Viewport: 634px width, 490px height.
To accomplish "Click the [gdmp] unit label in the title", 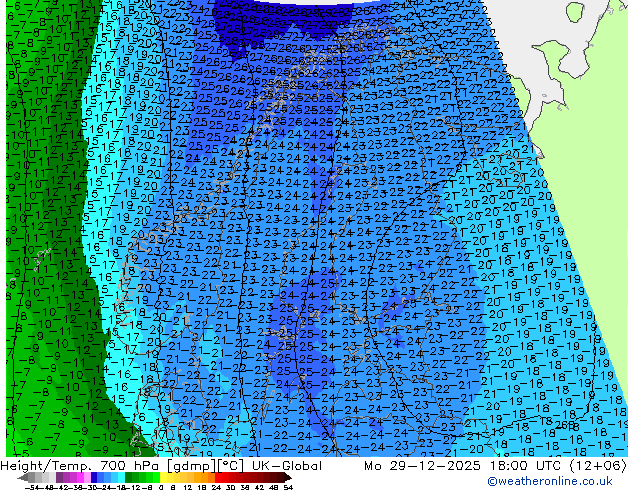I will click(192, 466).
